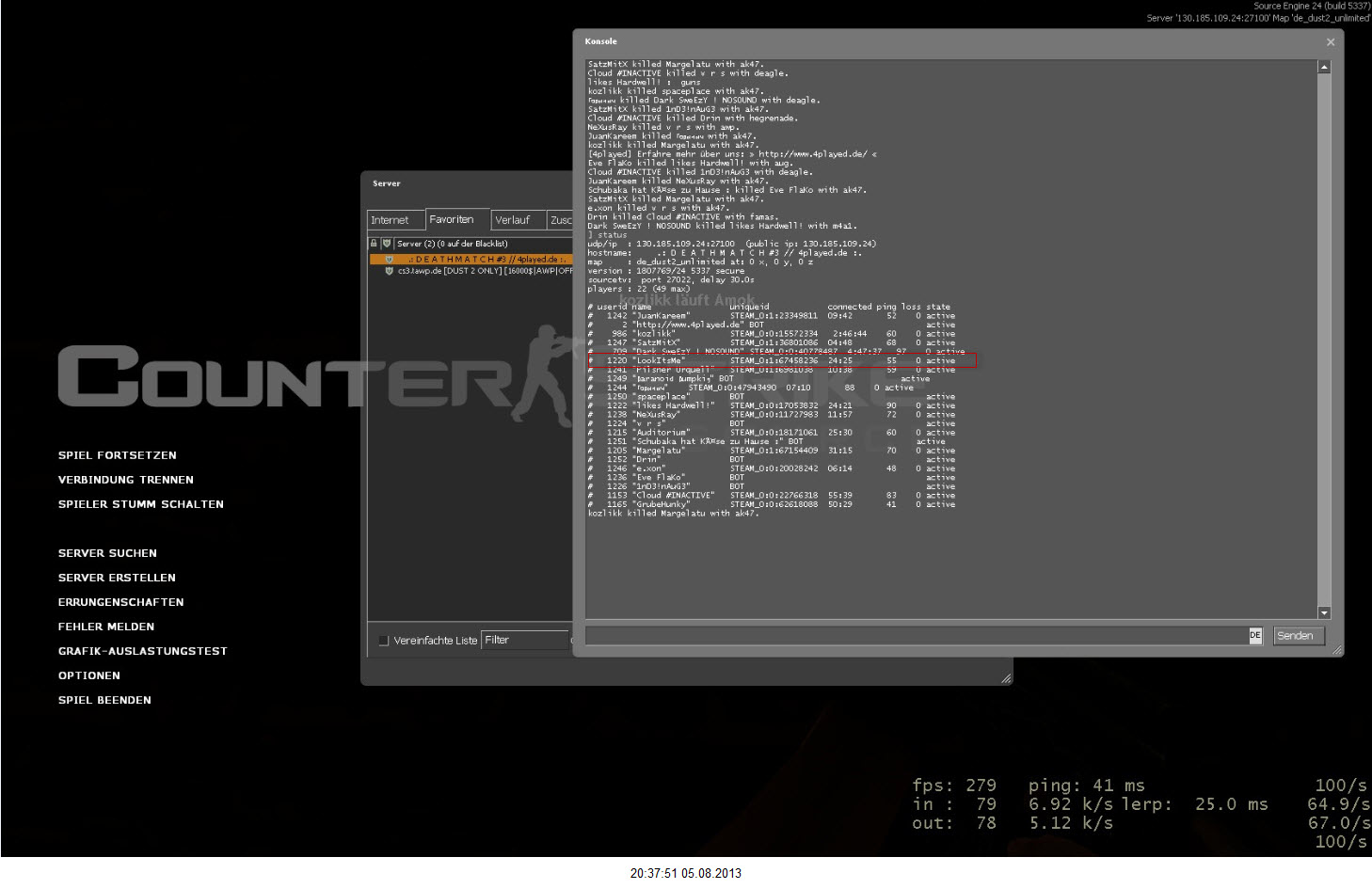Click the "NeXusRay" status row
The image size is (1372, 889).
(772, 415)
